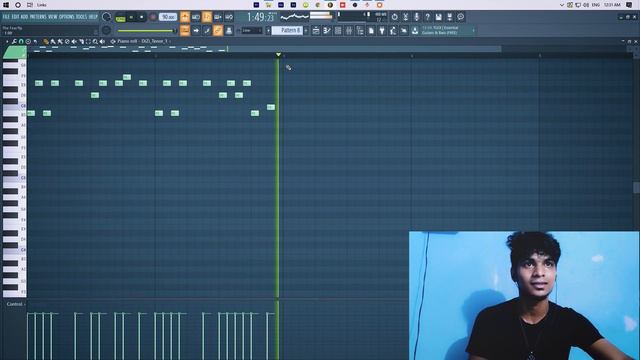
Task: Open the project picker page icon
Action: [x=371, y=31]
